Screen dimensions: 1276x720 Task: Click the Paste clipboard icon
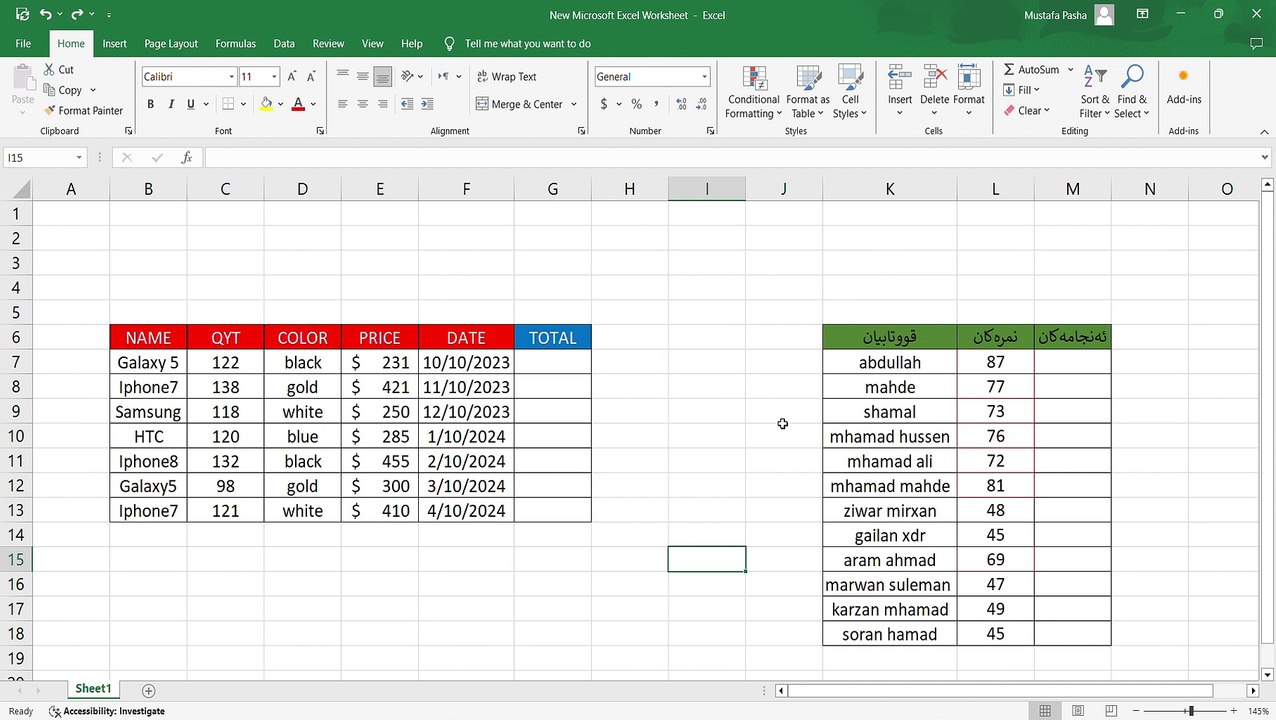point(22,79)
